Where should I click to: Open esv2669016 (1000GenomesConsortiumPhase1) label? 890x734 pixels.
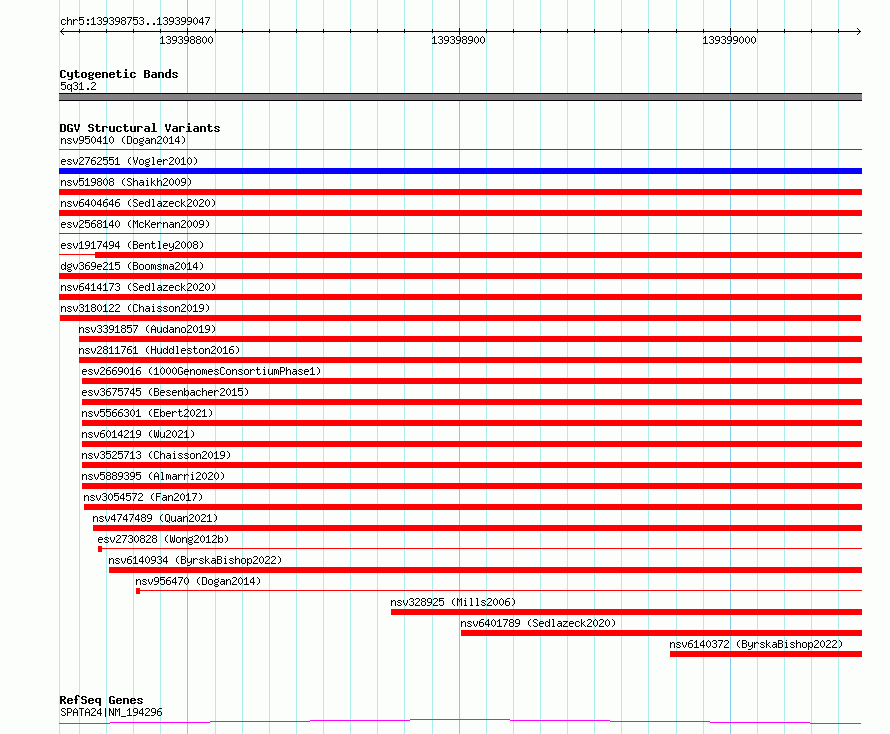click(201, 371)
